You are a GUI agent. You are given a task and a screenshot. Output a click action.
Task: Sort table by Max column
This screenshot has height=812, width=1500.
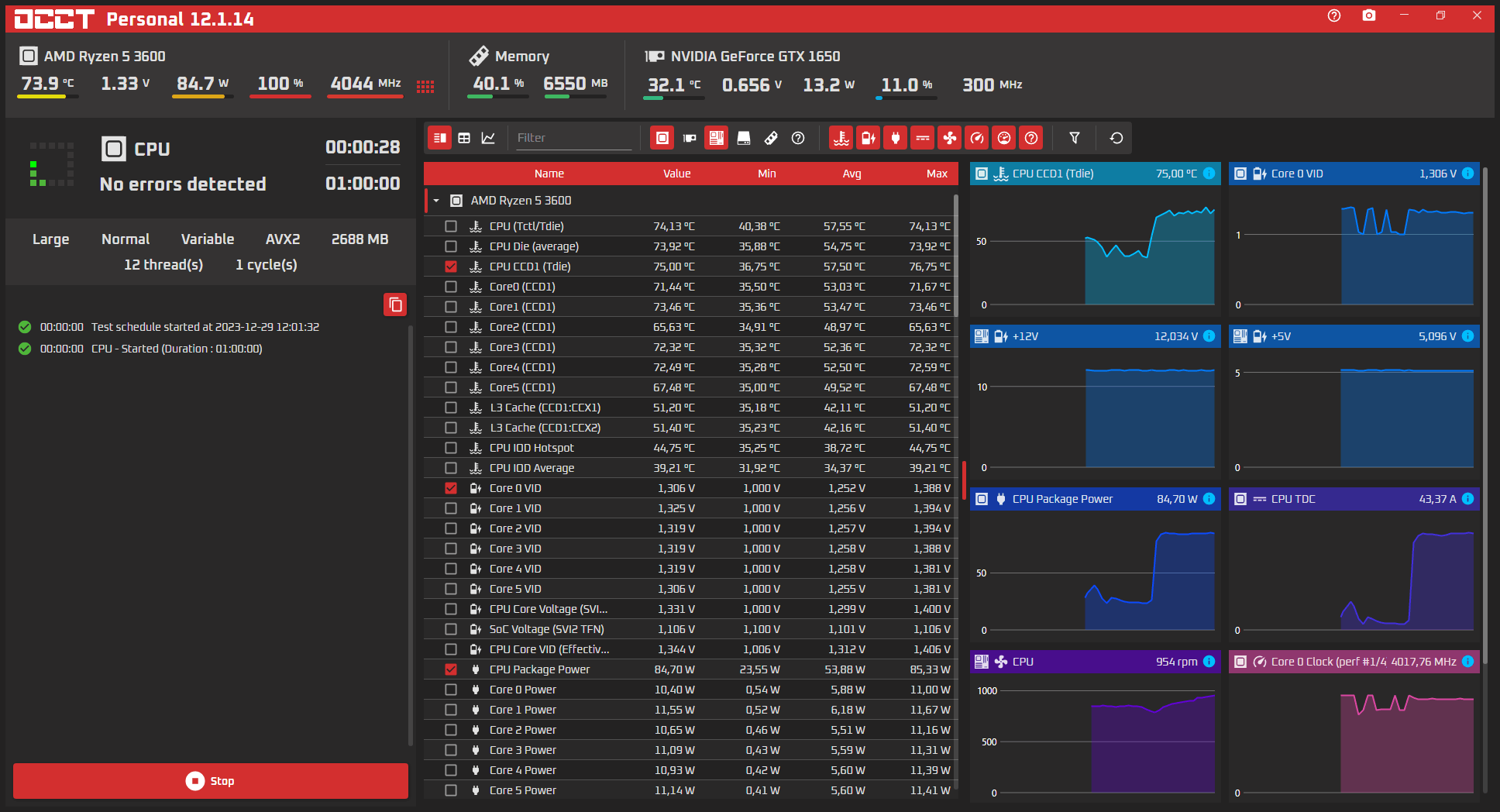937,174
